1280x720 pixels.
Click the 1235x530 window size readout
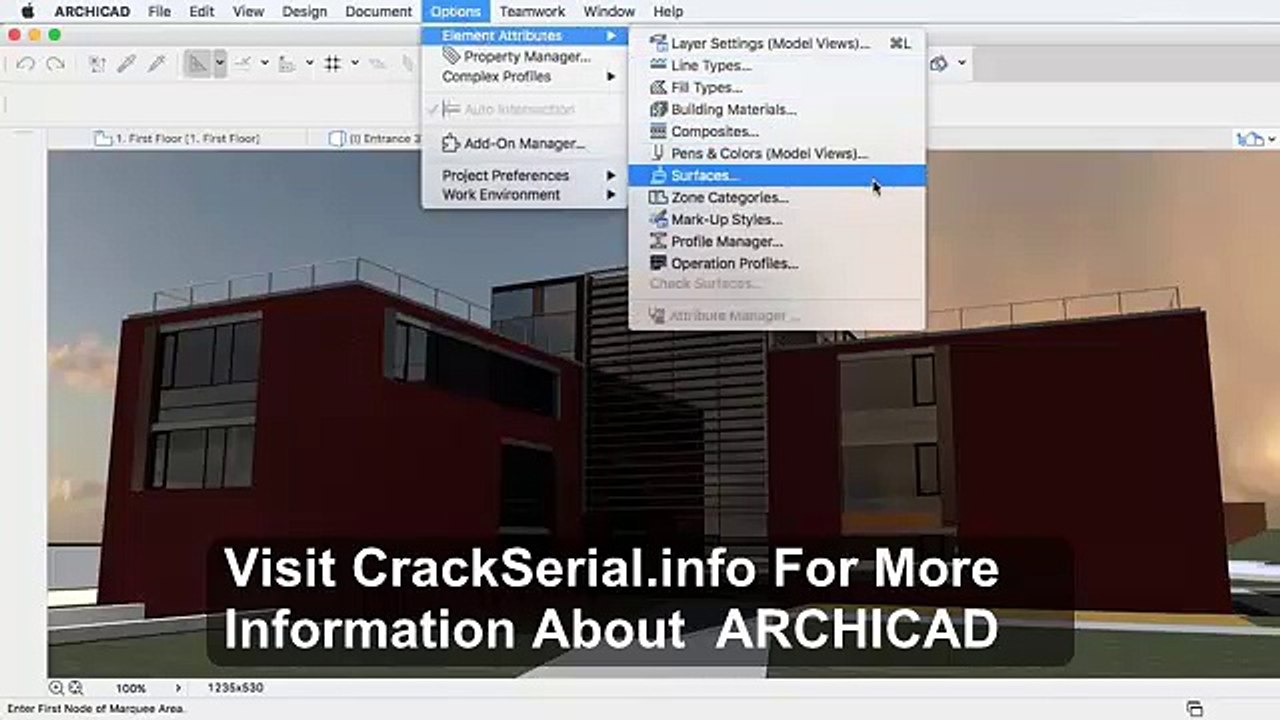click(235, 689)
